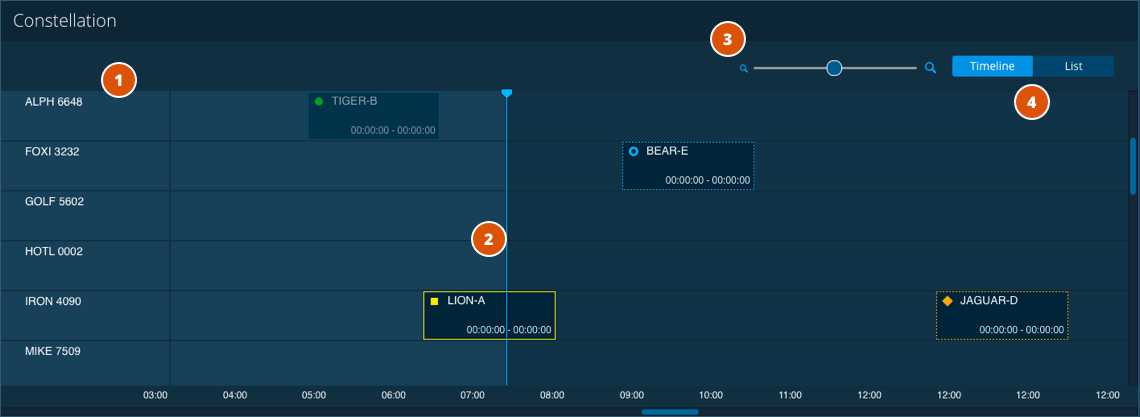Click the FOXI 3232 row label
The height and width of the screenshot is (417, 1140).
click(x=52, y=152)
